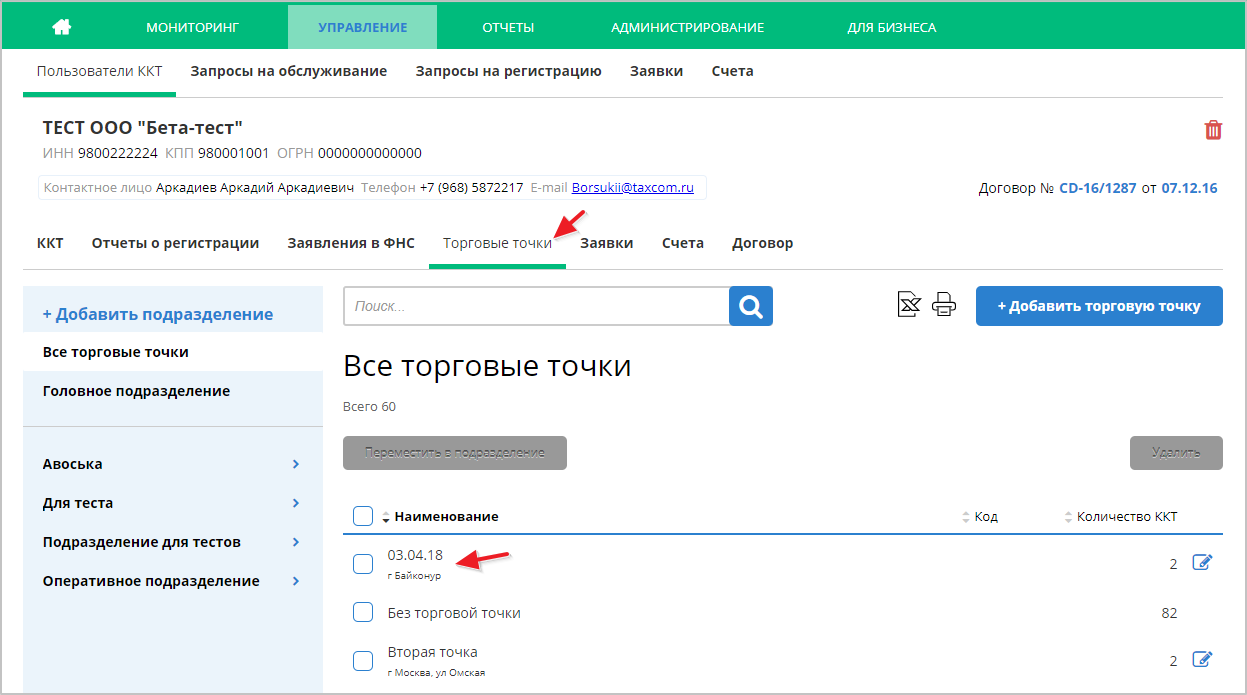1247x695 pixels.
Task: Run the search with the magnifier button
Action: tap(751, 306)
